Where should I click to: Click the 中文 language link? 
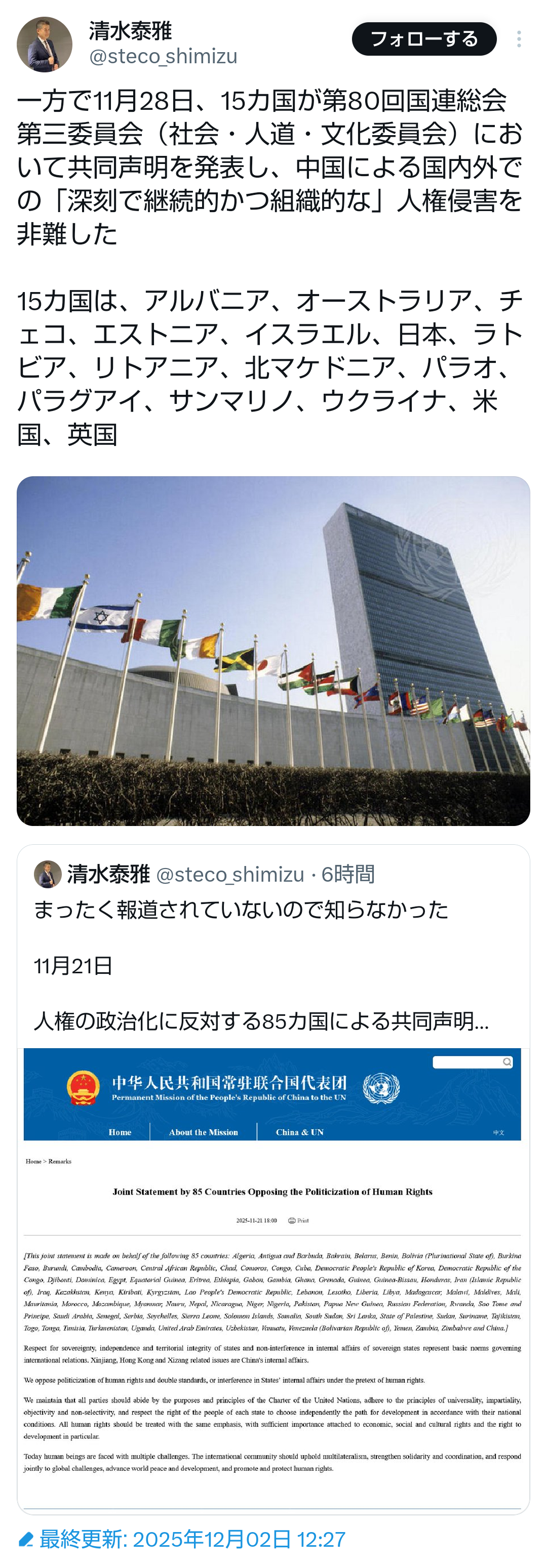[499, 1133]
